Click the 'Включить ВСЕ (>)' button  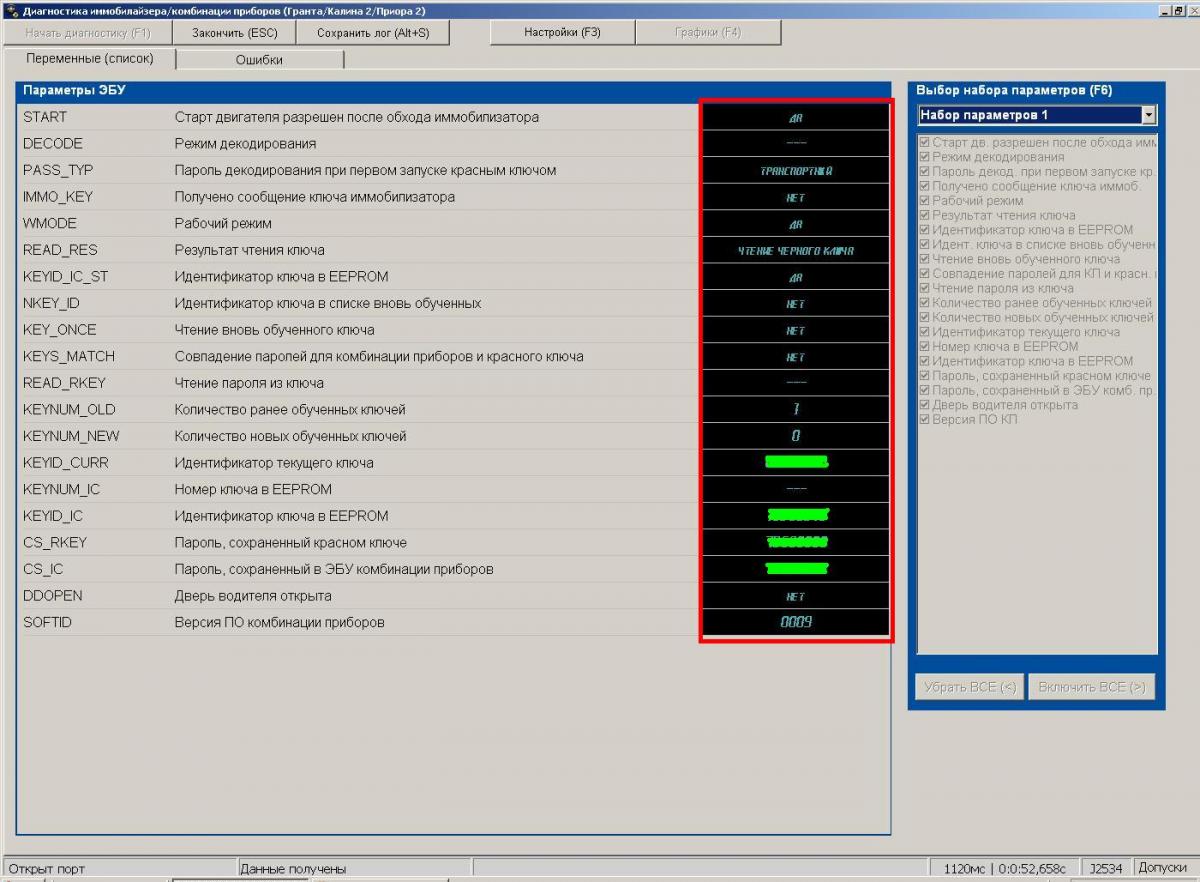click(1091, 687)
